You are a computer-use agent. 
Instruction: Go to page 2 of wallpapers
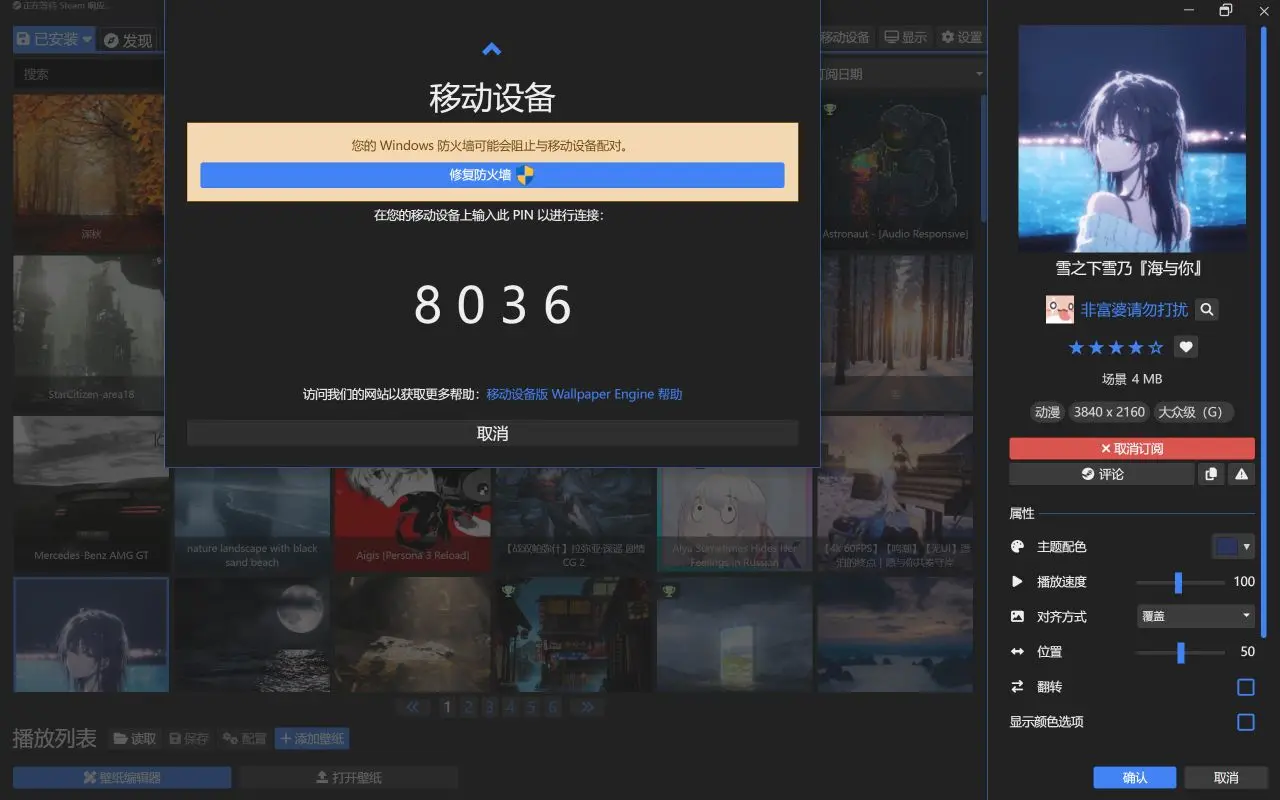468,707
